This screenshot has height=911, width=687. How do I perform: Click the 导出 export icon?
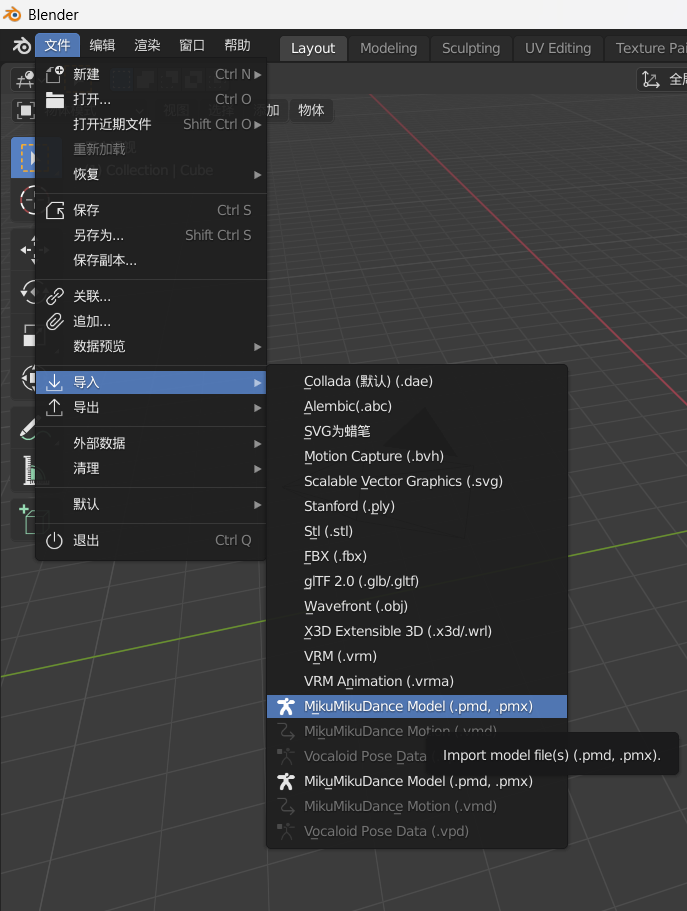55,407
